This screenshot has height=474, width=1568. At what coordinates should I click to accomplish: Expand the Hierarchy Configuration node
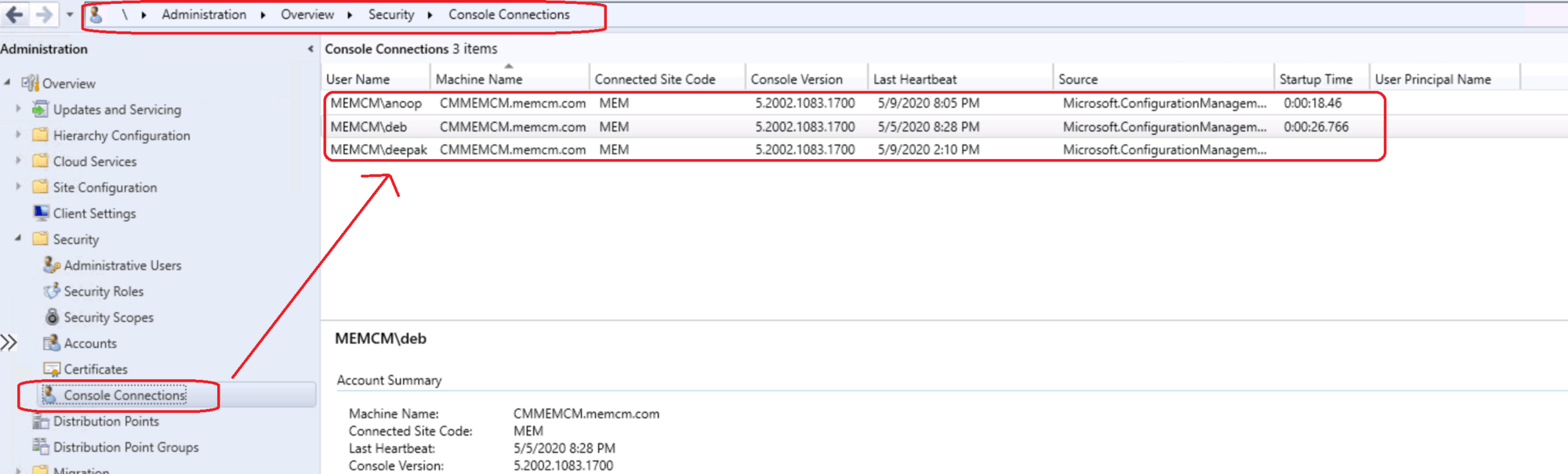click(x=19, y=135)
